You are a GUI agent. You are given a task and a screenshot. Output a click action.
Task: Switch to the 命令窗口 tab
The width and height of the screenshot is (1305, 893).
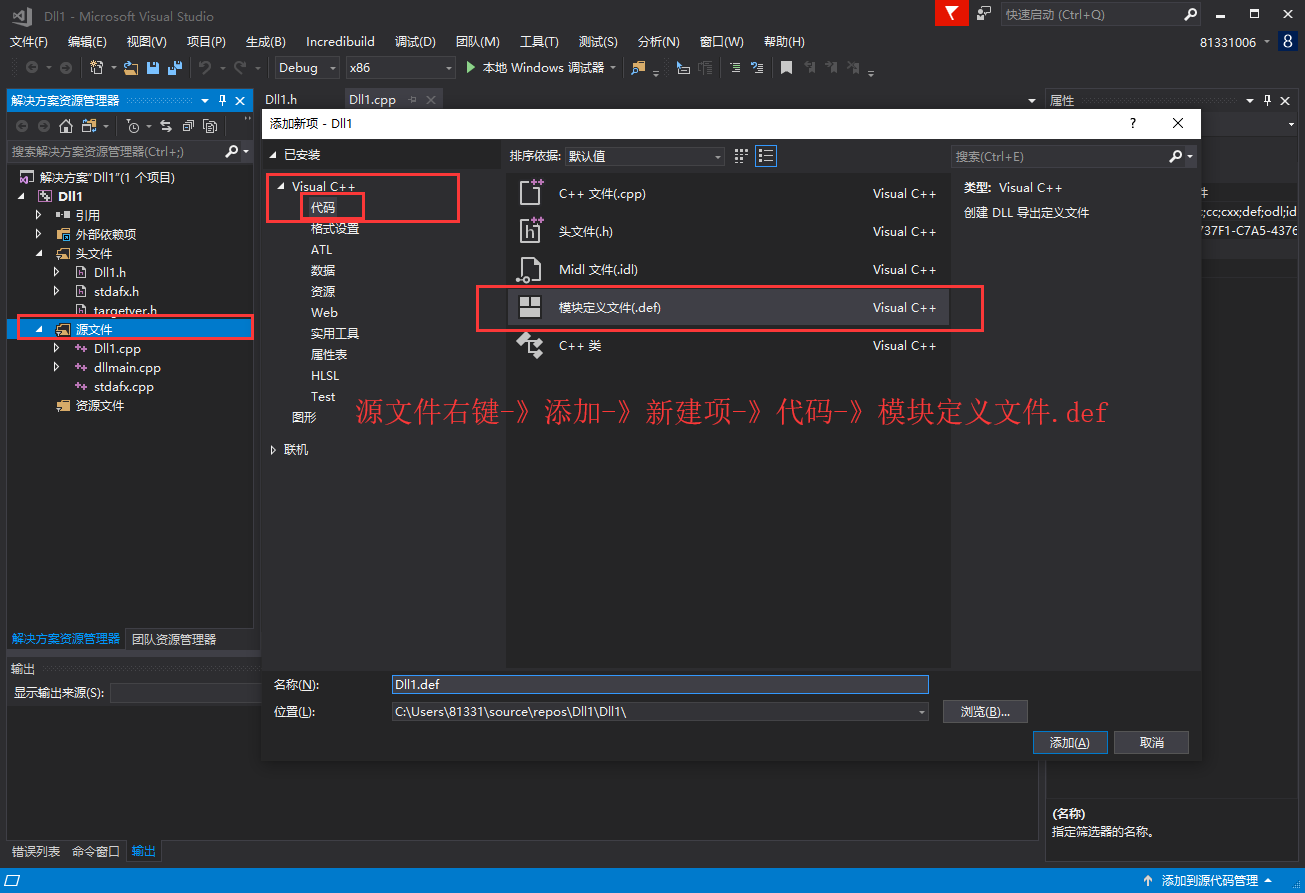pos(96,852)
